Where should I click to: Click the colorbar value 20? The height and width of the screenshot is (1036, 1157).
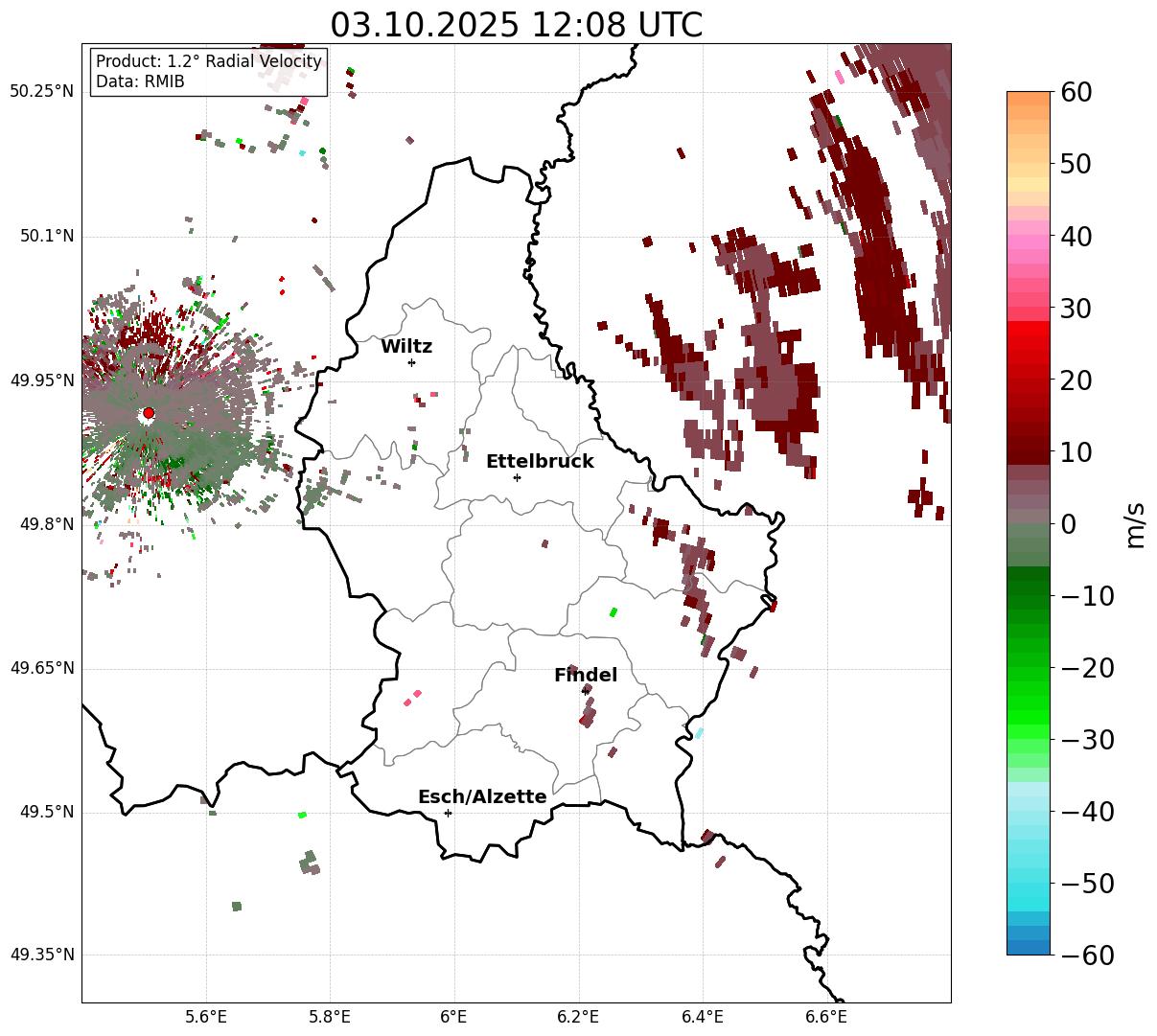(x=1076, y=380)
